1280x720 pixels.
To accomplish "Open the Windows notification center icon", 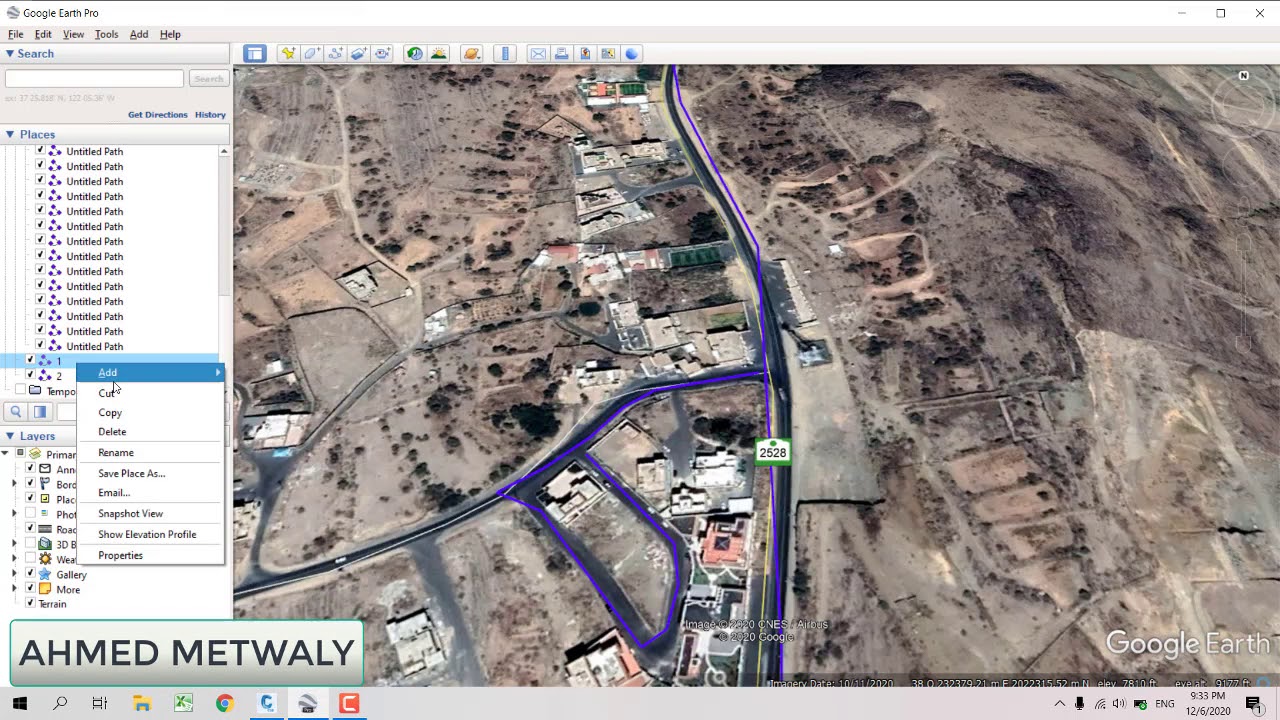I will point(1255,704).
